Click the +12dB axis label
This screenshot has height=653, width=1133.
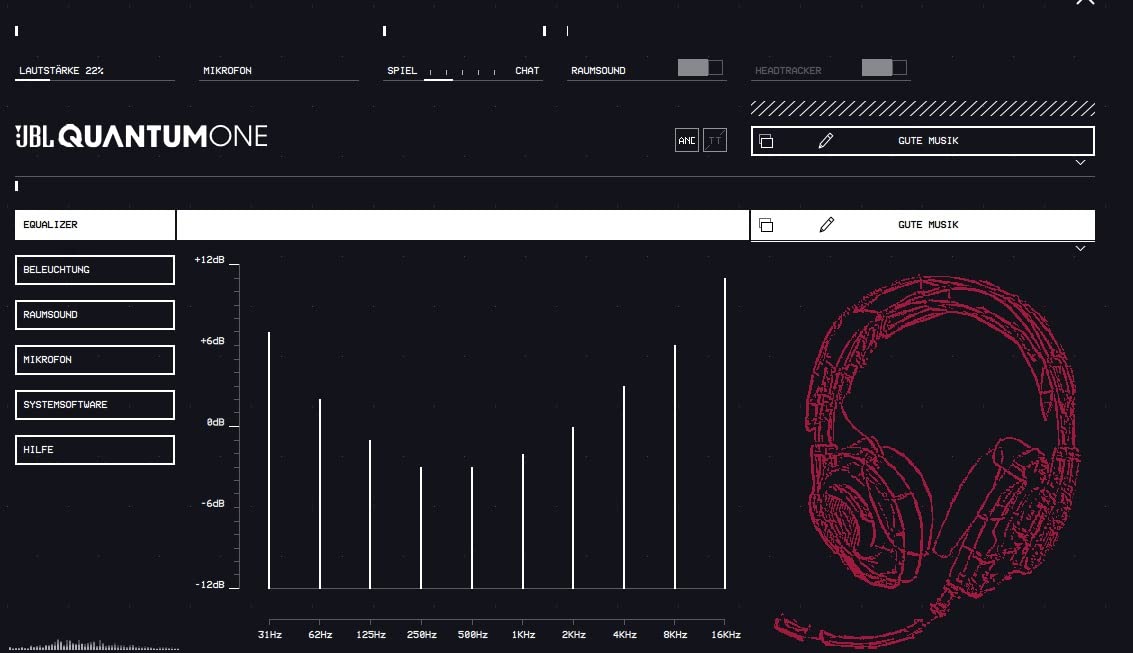[210, 259]
